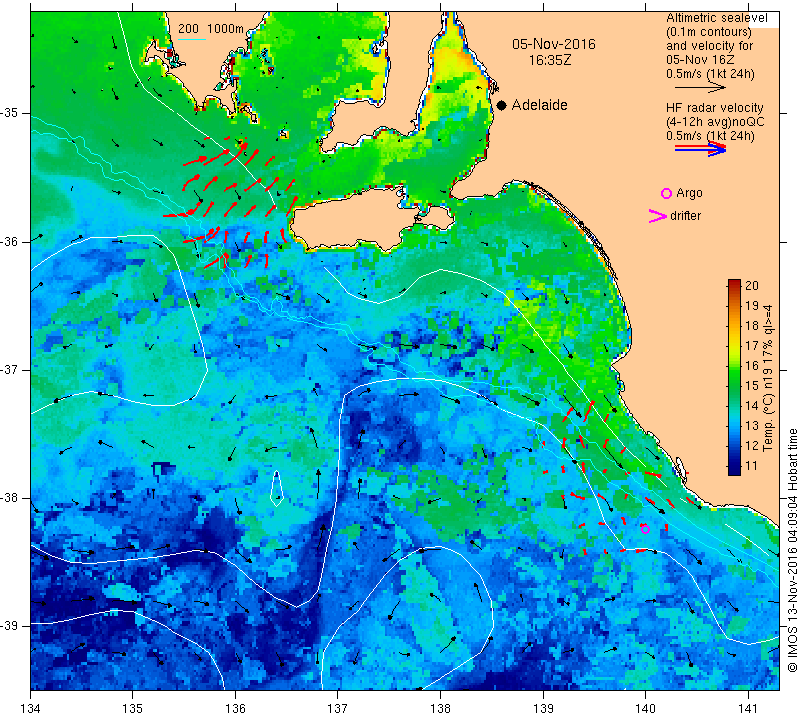800x720 pixels.
Task: Click the drifter legend label
Action: coord(685,216)
